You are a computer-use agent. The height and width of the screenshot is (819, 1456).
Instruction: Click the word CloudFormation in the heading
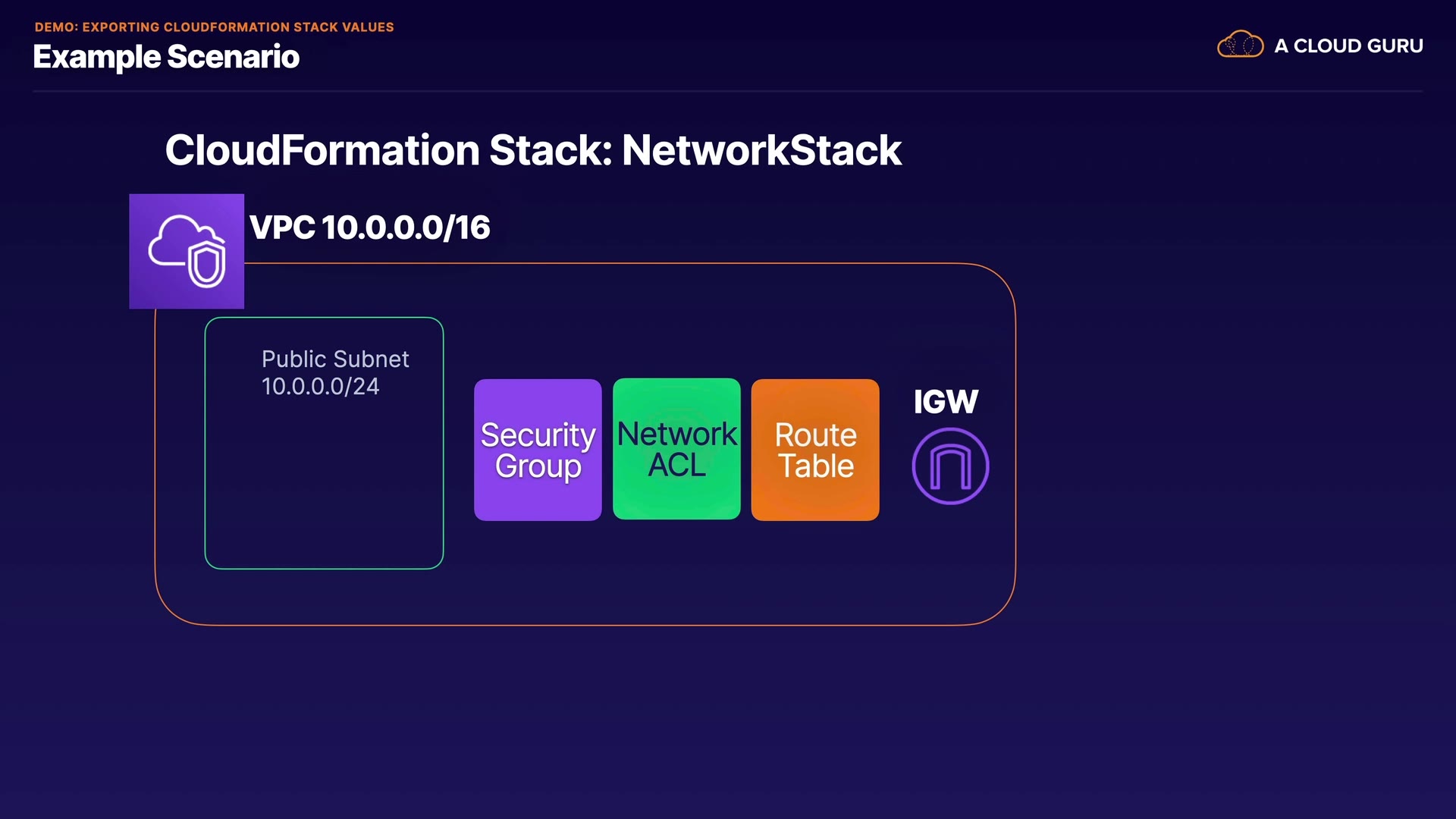322,150
